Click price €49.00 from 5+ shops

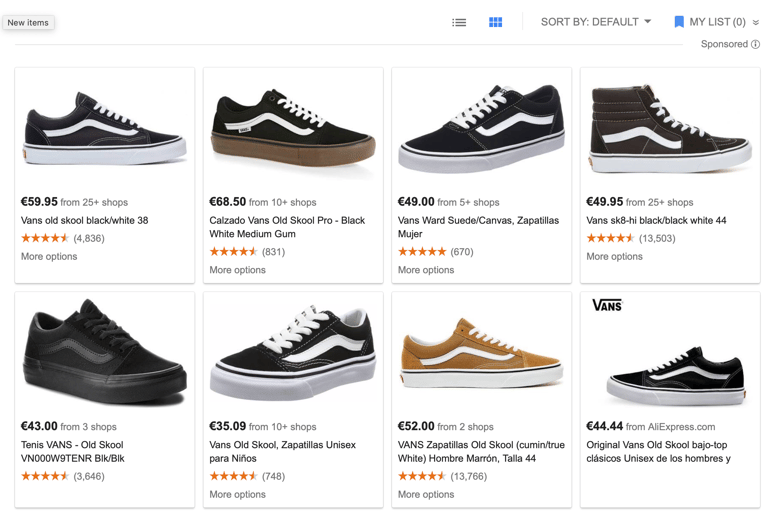[x=449, y=202]
